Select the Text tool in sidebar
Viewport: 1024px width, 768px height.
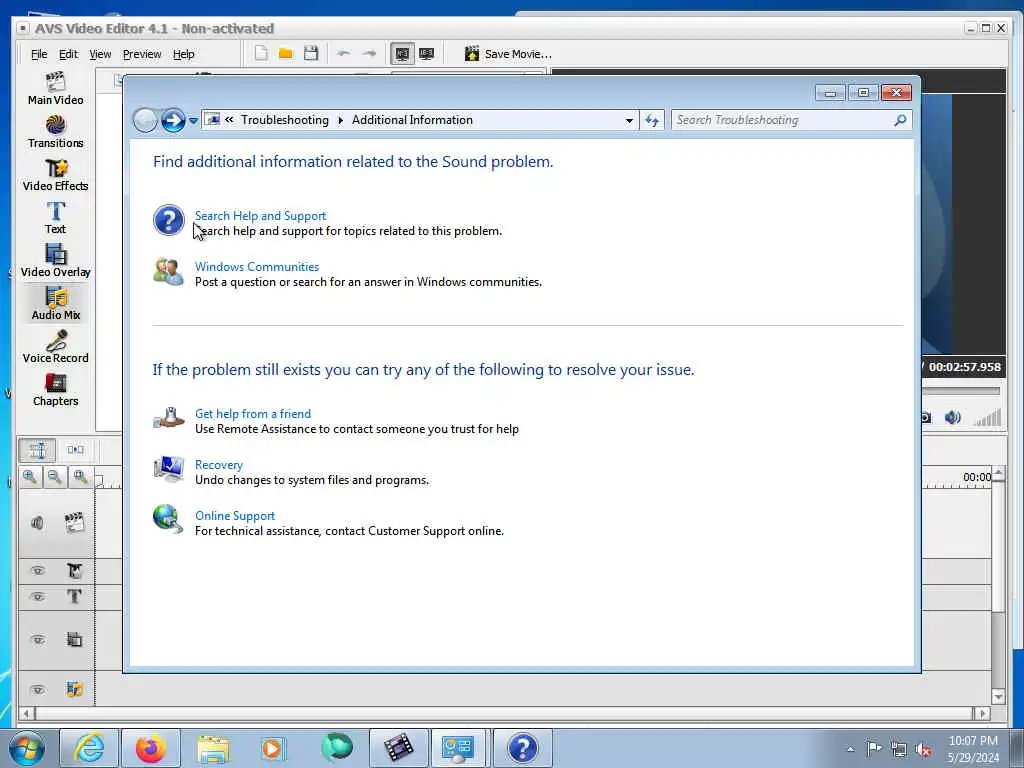(x=56, y=217)
